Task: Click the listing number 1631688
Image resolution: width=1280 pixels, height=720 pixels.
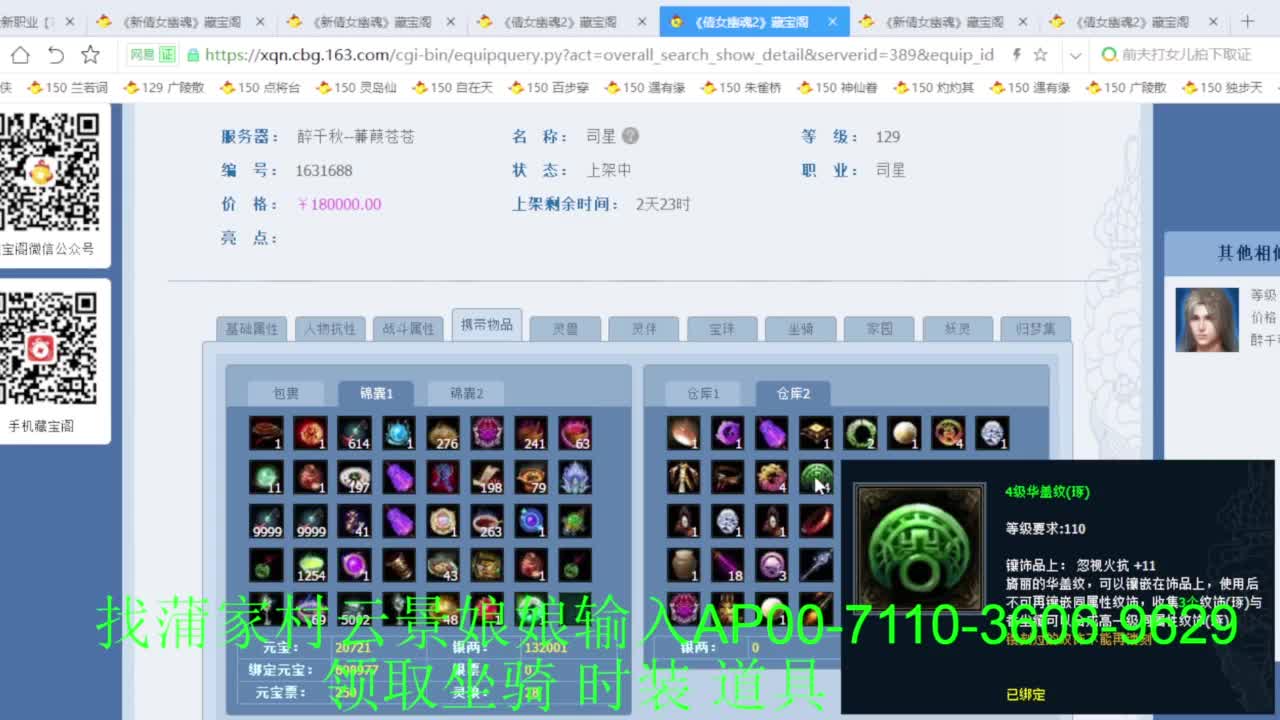Action: (x=324, y=170)
